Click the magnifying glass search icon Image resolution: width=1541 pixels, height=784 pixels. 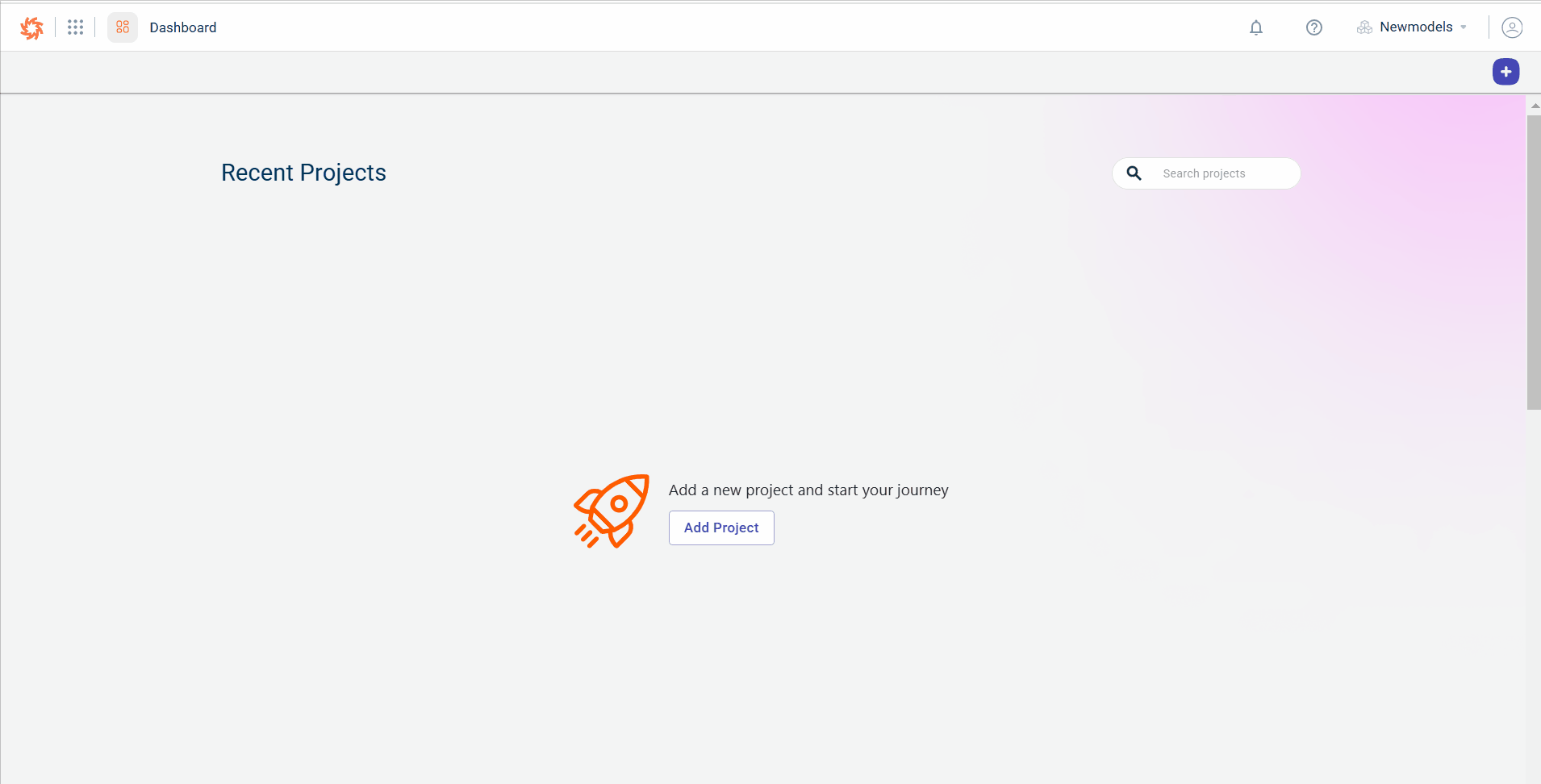pos(1134,173)
